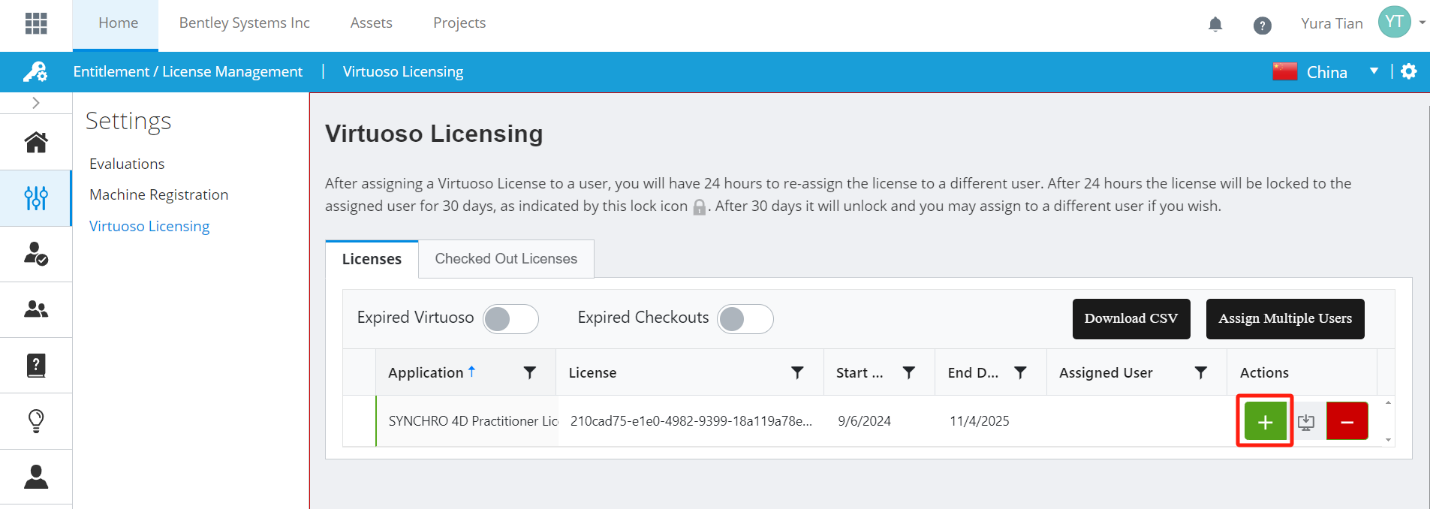Click end date 11/4/2025 cell

coord(979,421)
